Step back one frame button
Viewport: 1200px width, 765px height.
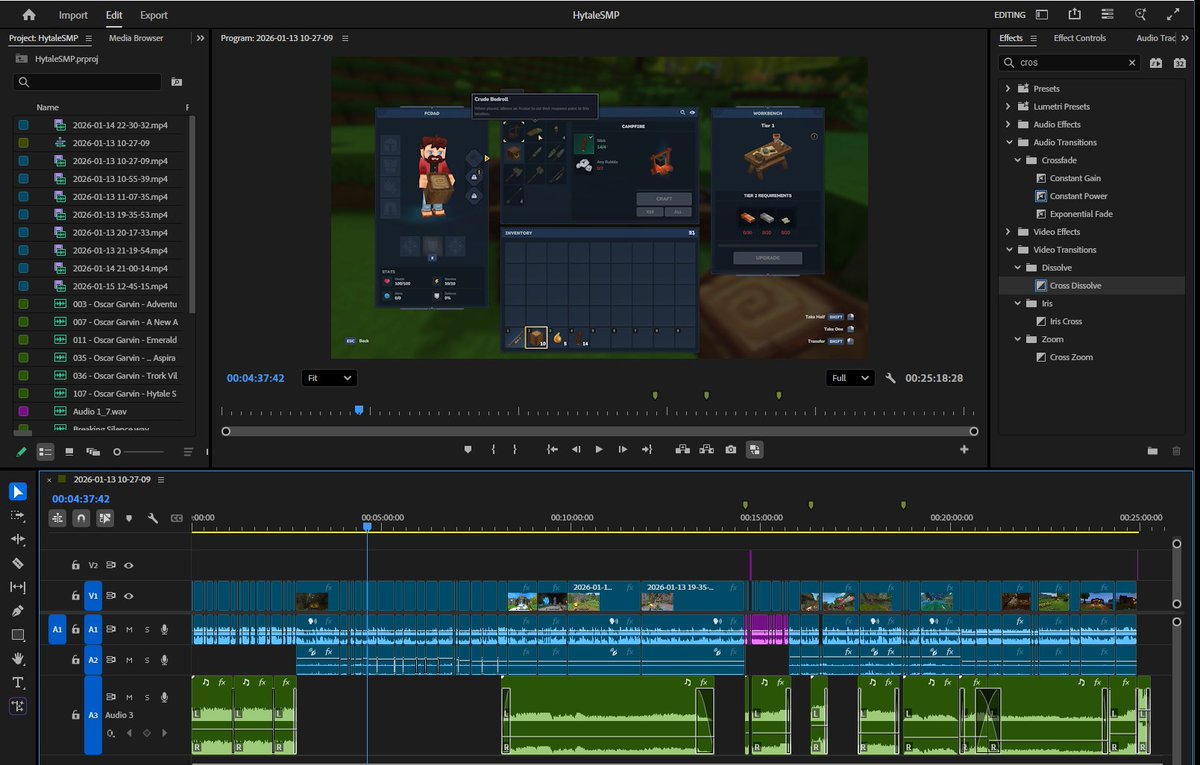tap(576, 450)
